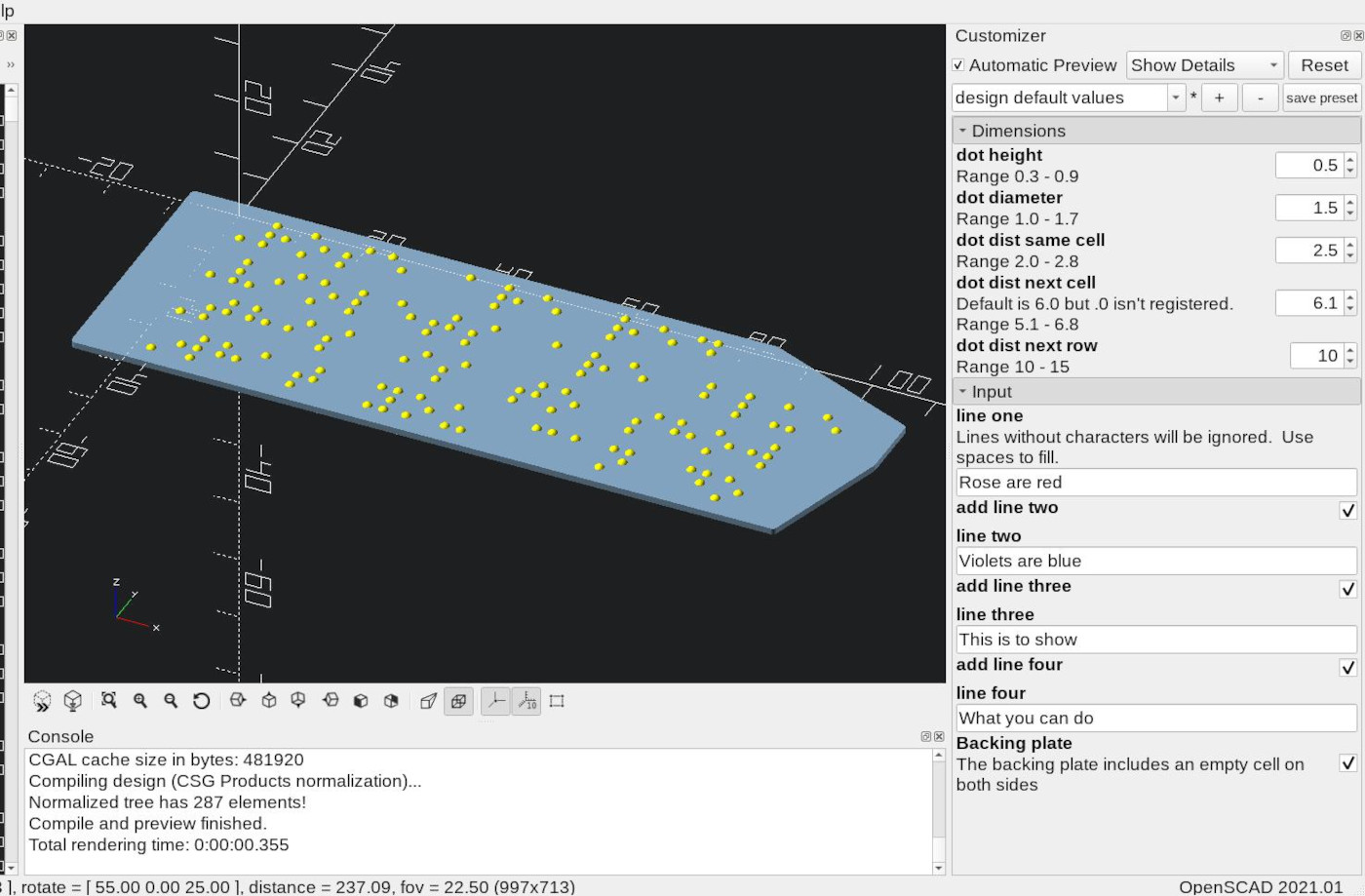Viewport: 1365px width, 896px height.
Task: Click the Console panel scrollbar
Action: coord(939,810)
